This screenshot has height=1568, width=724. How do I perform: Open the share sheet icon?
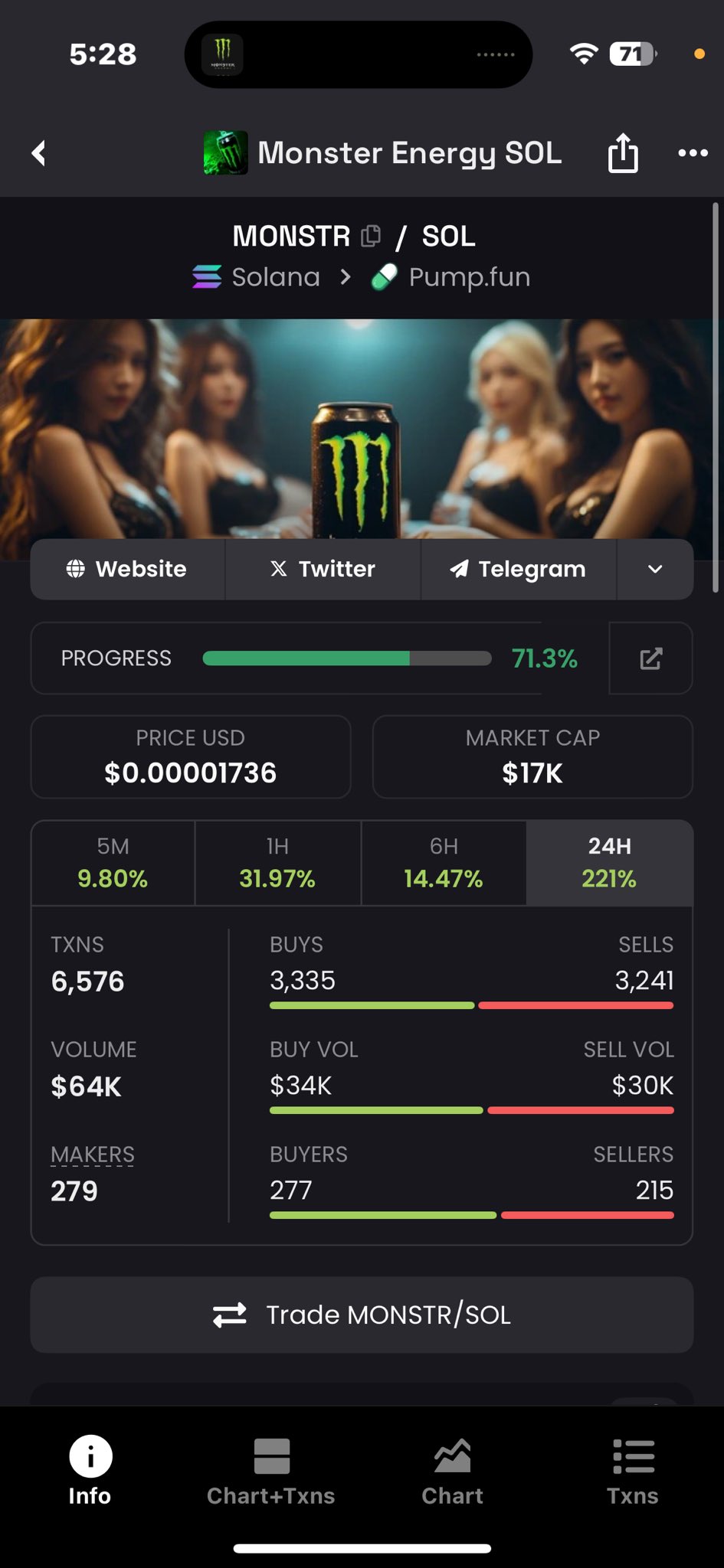[623, 153]
